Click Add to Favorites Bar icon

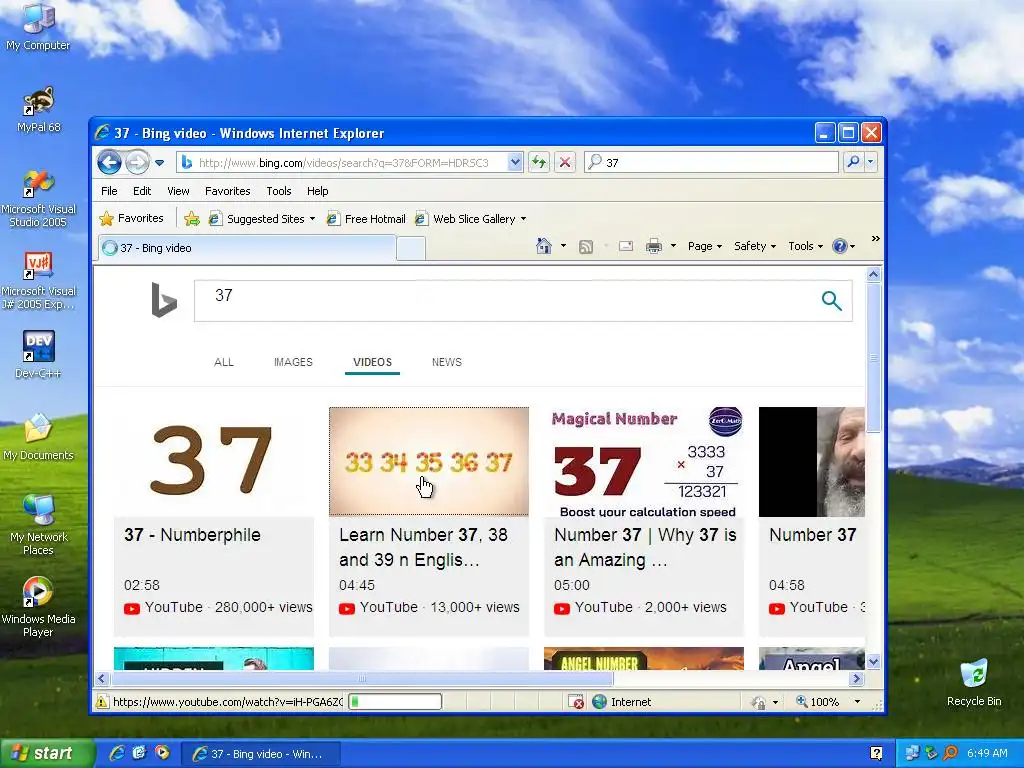191,219
